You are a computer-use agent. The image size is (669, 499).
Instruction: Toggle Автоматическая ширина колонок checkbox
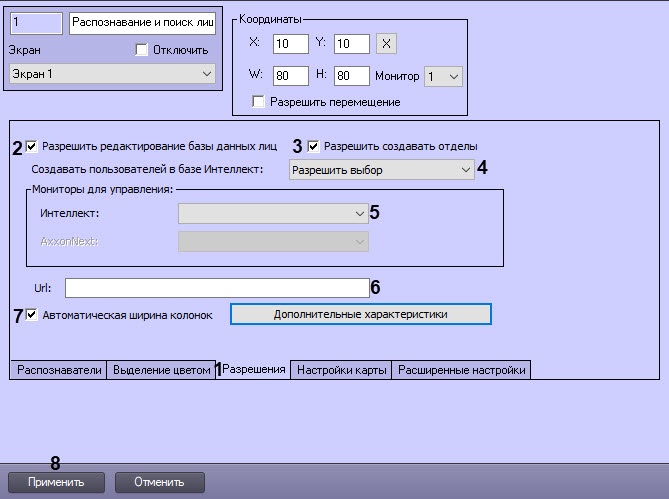(32, 315)
